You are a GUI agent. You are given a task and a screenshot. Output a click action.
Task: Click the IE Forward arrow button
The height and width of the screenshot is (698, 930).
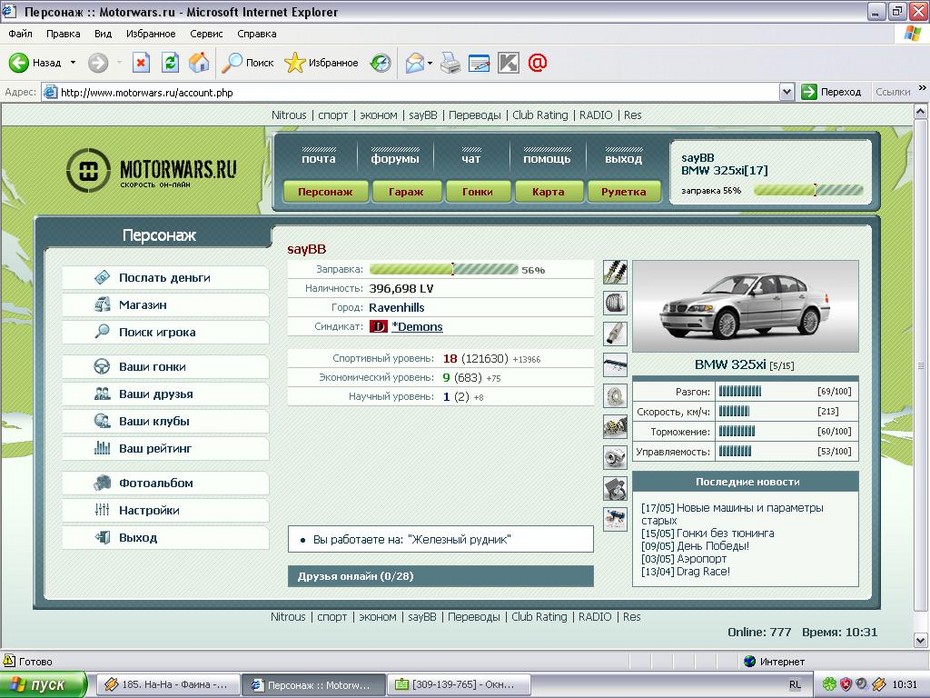coord(98,62)
